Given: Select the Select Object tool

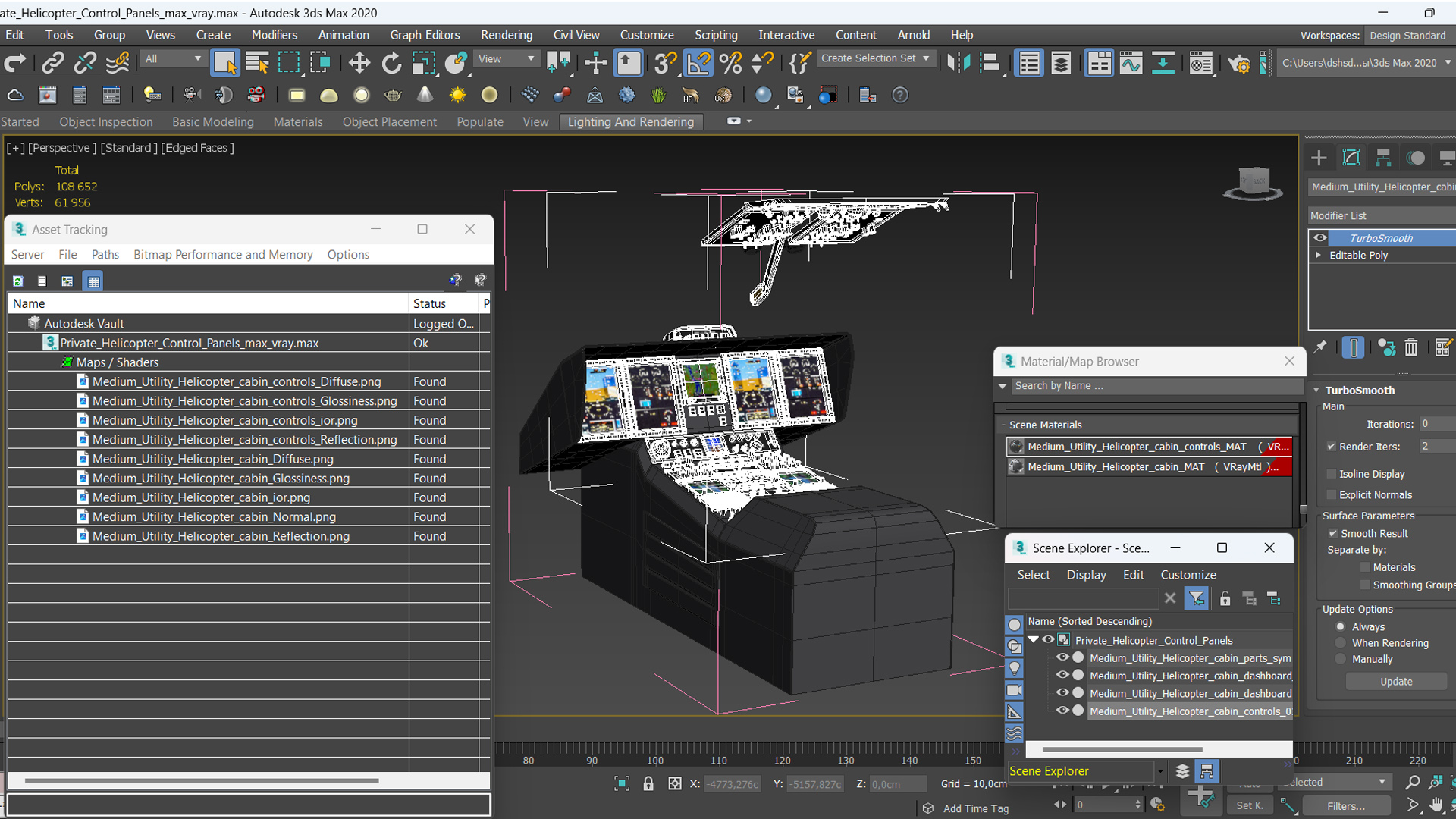Looking at the screenshot, I should point(224,63).
